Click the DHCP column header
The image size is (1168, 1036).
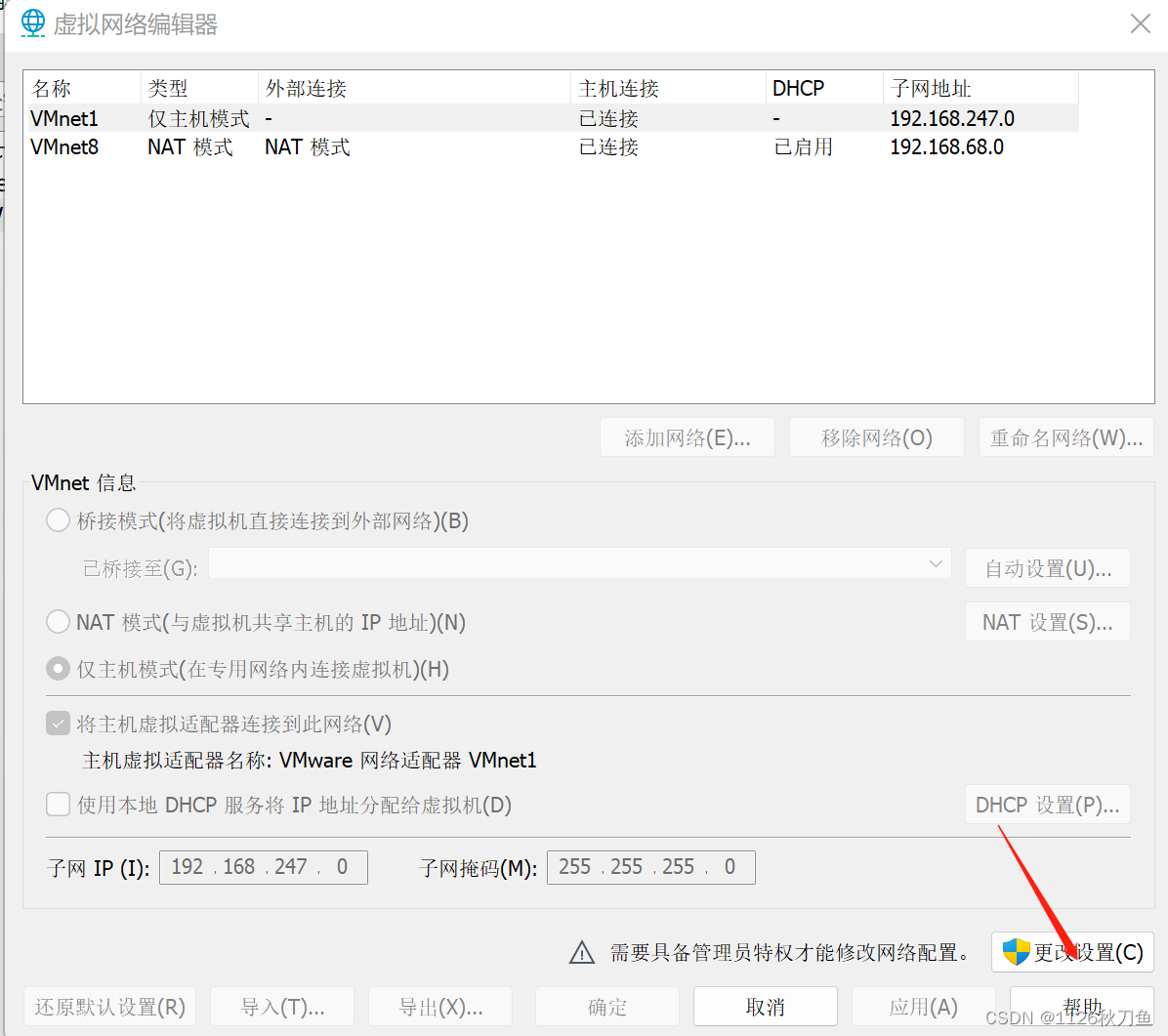(824, 88)
